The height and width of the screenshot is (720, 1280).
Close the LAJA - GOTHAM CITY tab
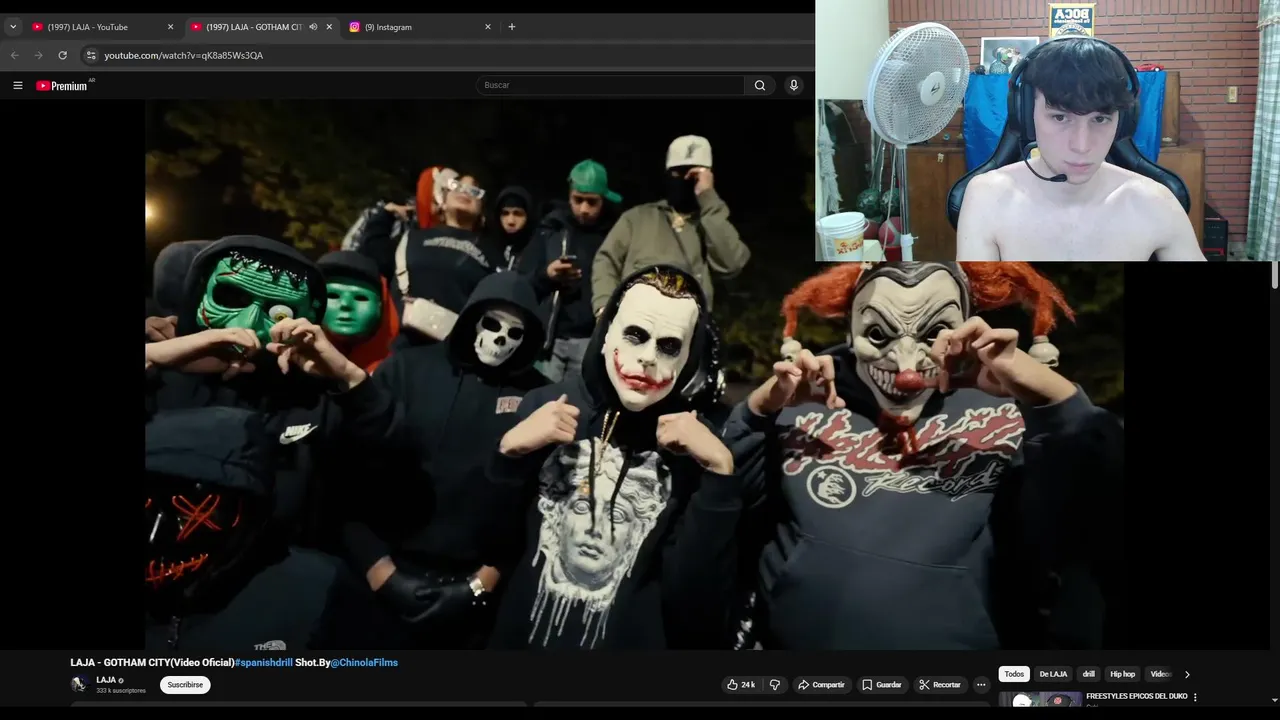coord(329,27)
